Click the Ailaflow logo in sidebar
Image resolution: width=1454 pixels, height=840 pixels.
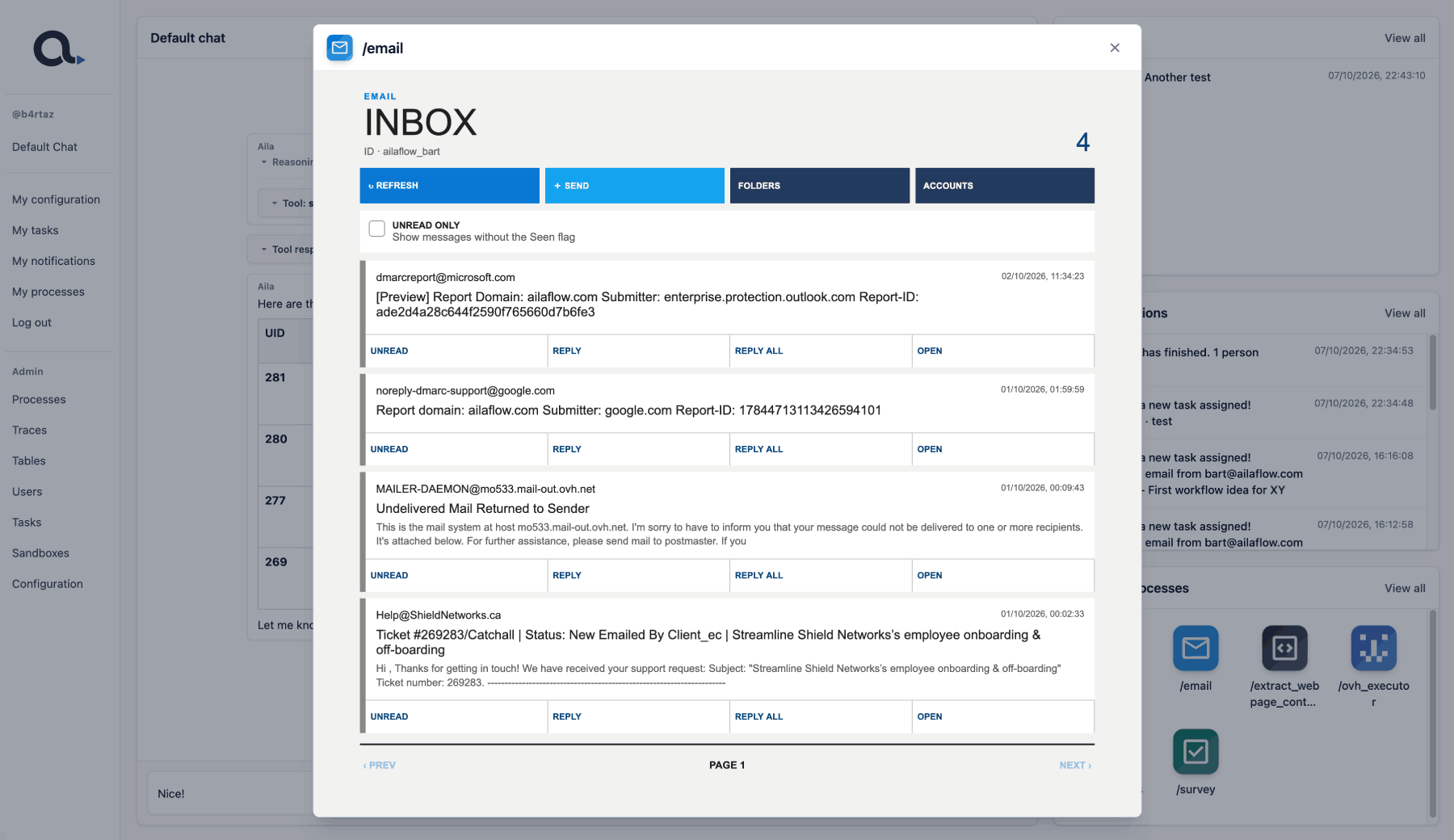pos(58,48)
